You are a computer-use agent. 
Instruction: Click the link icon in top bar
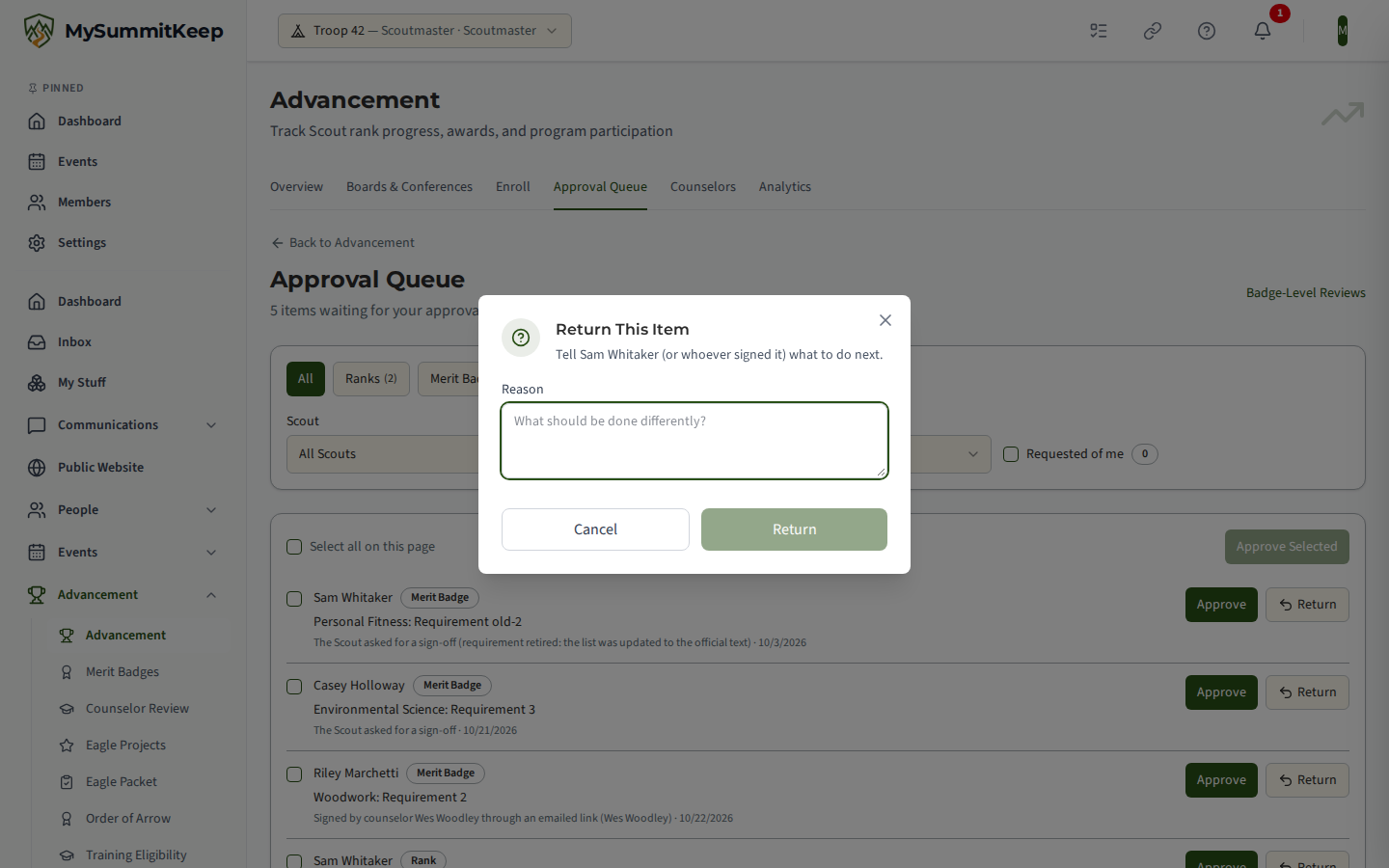(1153, 31)
